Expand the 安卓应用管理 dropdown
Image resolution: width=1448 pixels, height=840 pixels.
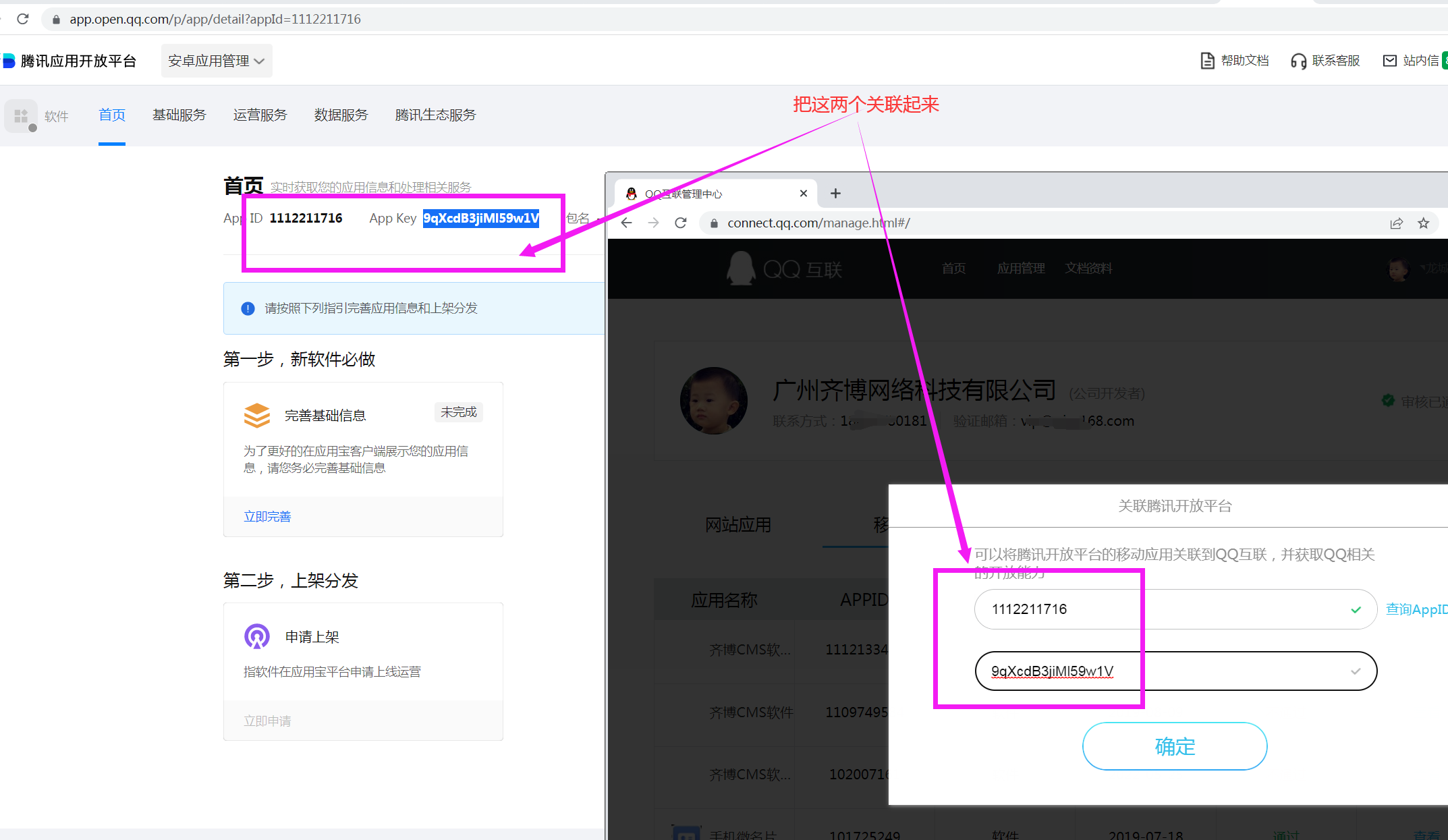(x=216, y=61)
